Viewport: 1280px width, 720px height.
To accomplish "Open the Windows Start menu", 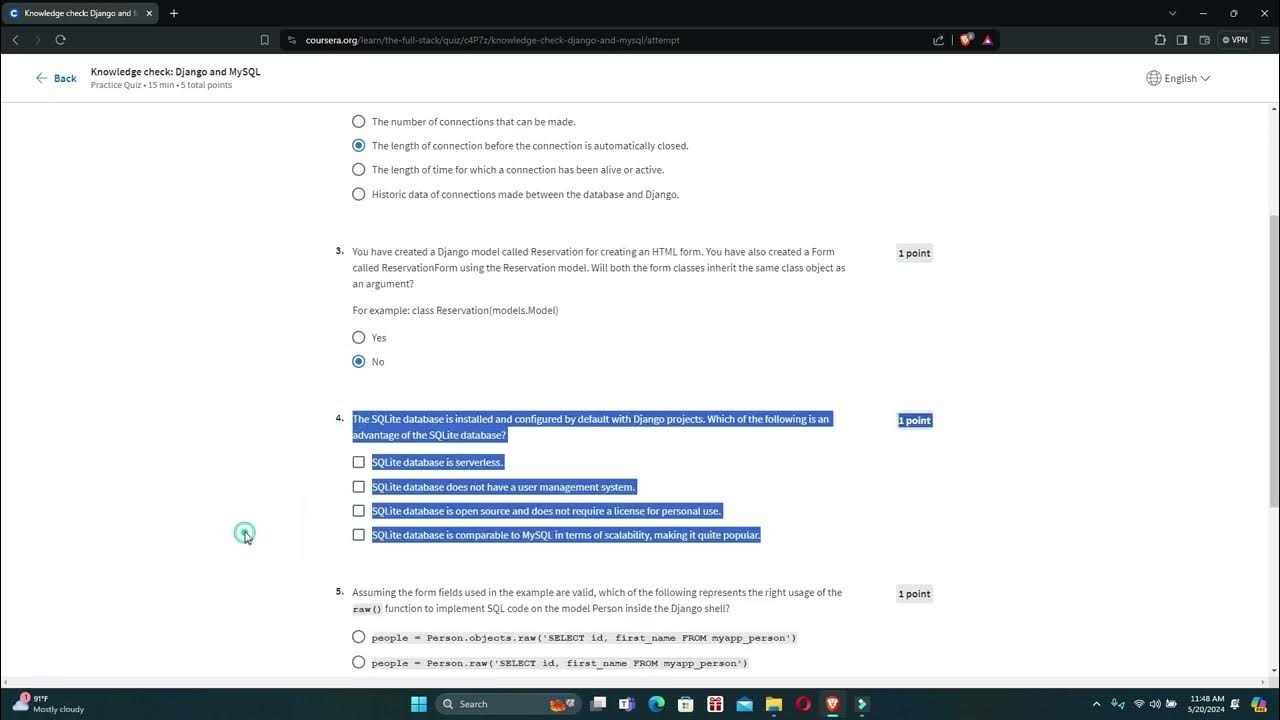I will pyautogui.click(x=419, y=704).
